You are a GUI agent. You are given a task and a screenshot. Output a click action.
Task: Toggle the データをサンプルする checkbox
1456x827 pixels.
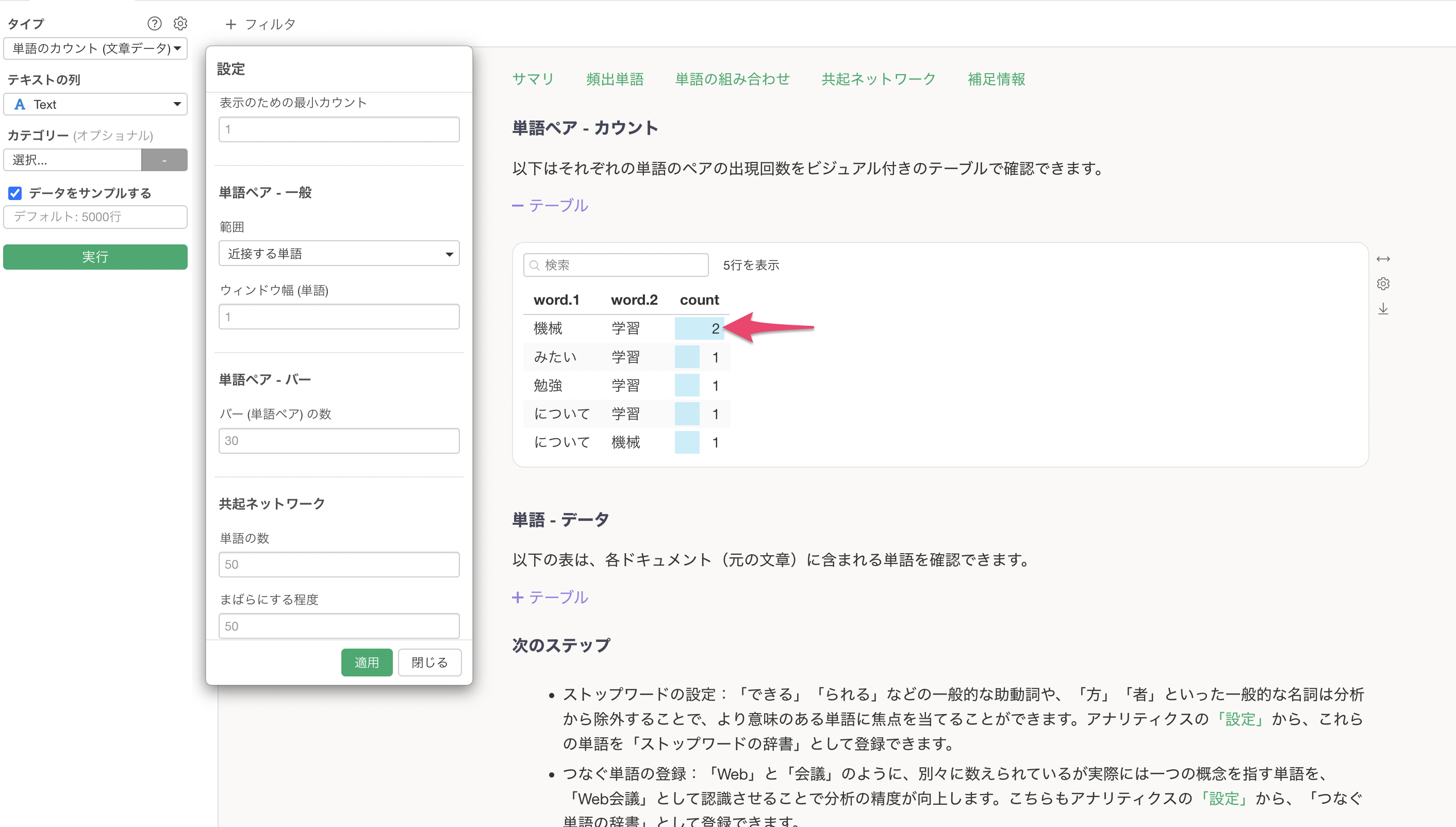click(x=15, y=193)
